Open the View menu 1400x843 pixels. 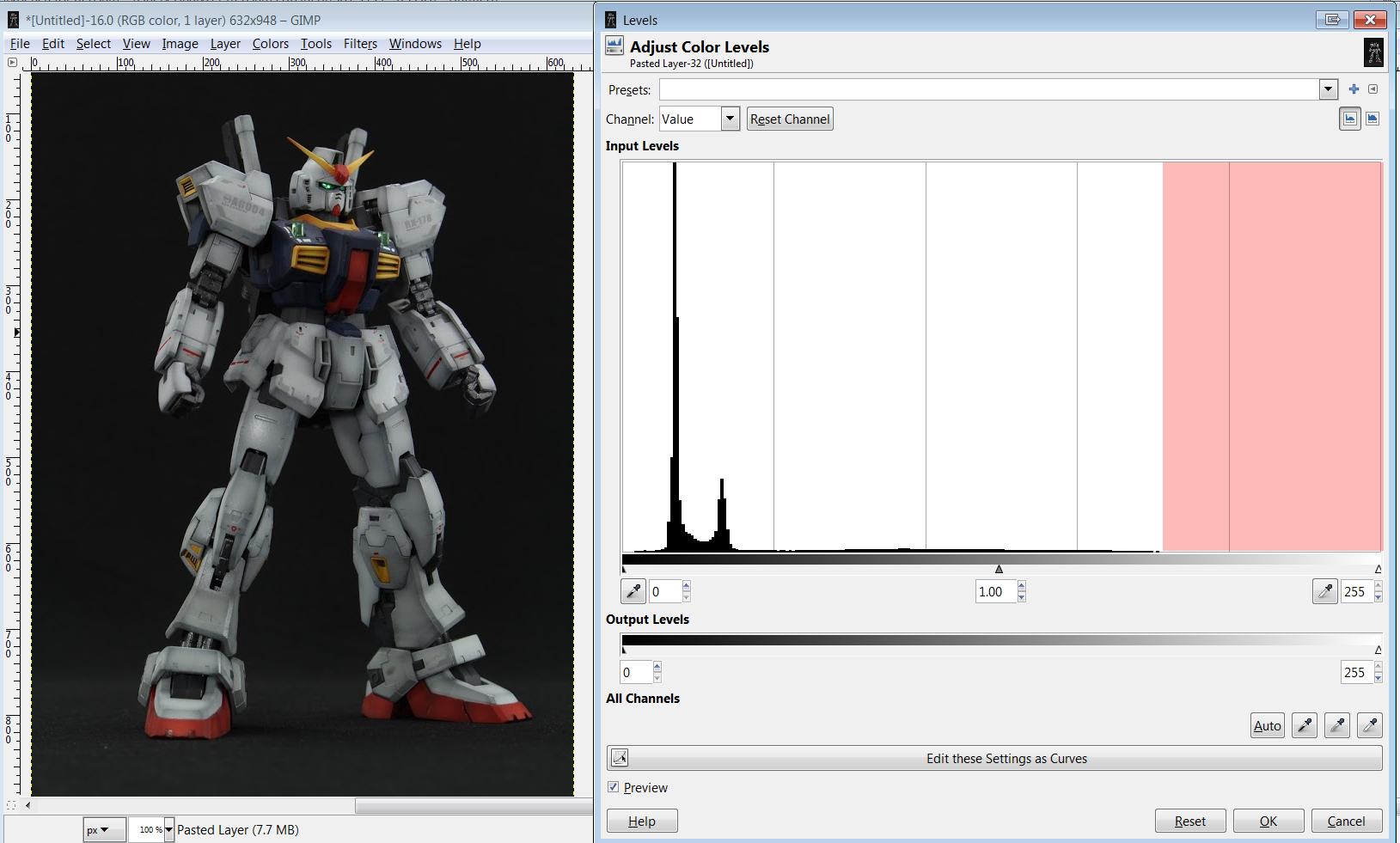coord(136,44)
